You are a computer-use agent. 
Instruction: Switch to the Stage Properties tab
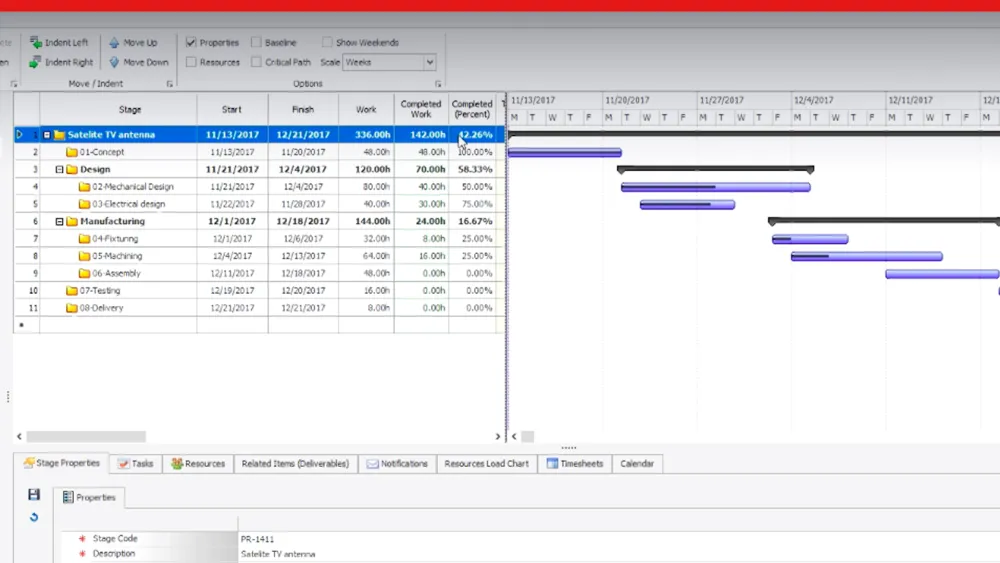62,463
